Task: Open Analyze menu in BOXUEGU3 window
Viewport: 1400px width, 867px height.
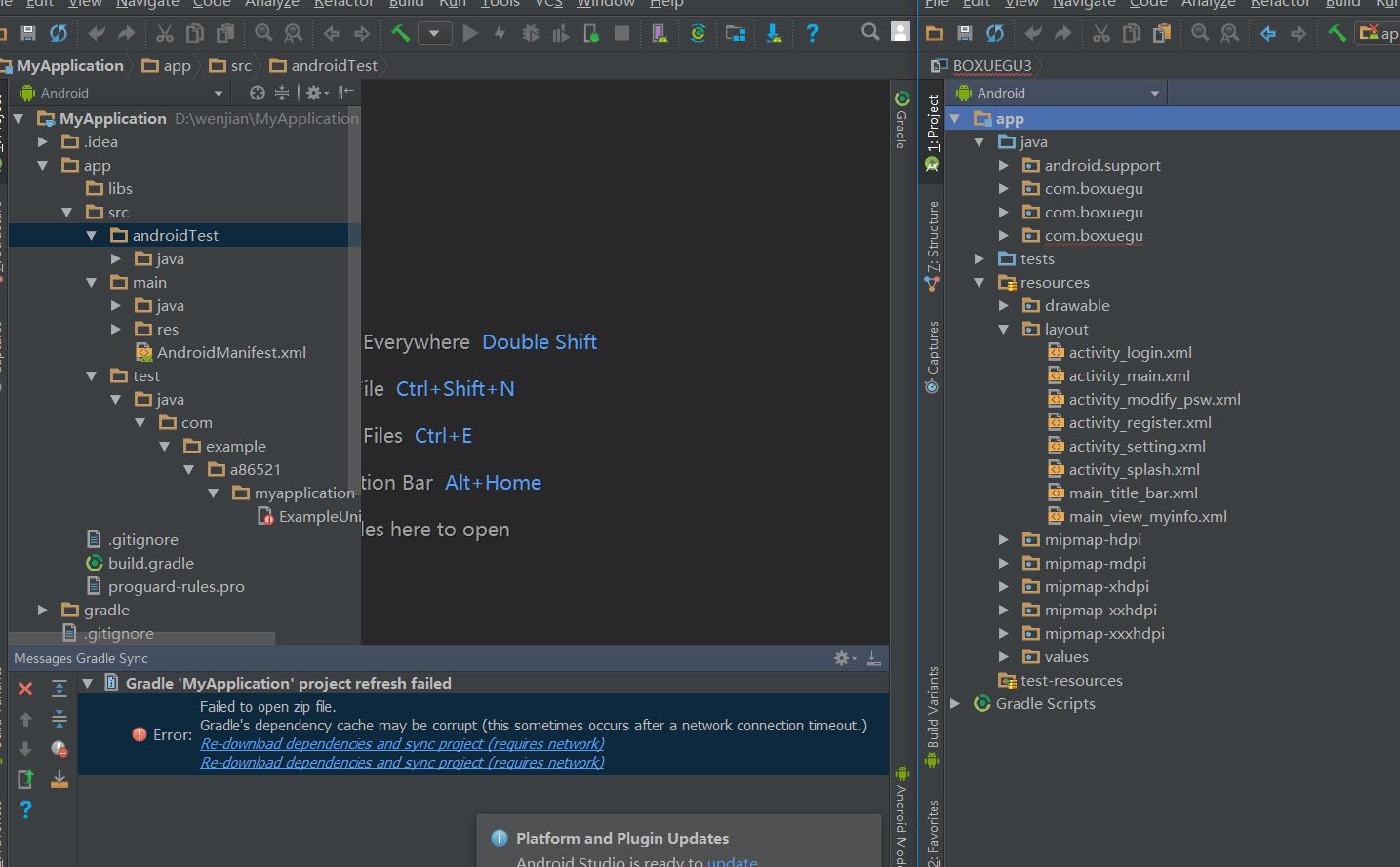Action: [1209, 4]
